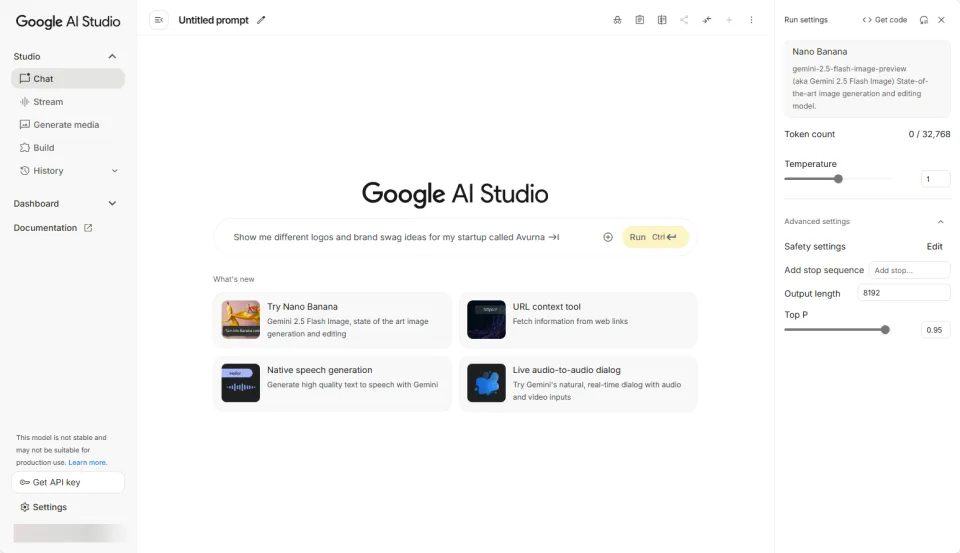Click the key icon on Get API key

click(24, 483)
